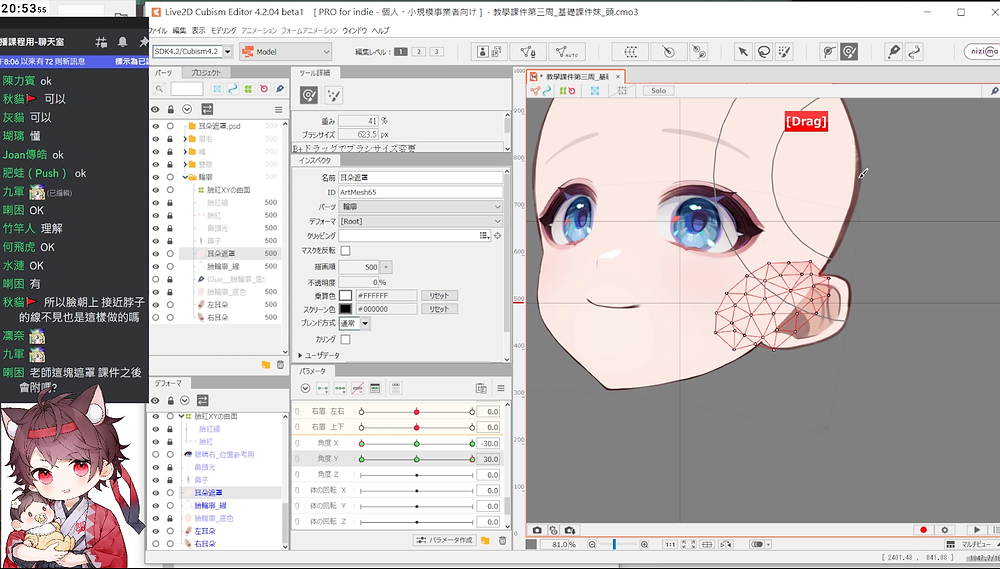Click the Solo button
Image resolution: width=1000 pixels, height=569 pixels.
click(659, 91)
